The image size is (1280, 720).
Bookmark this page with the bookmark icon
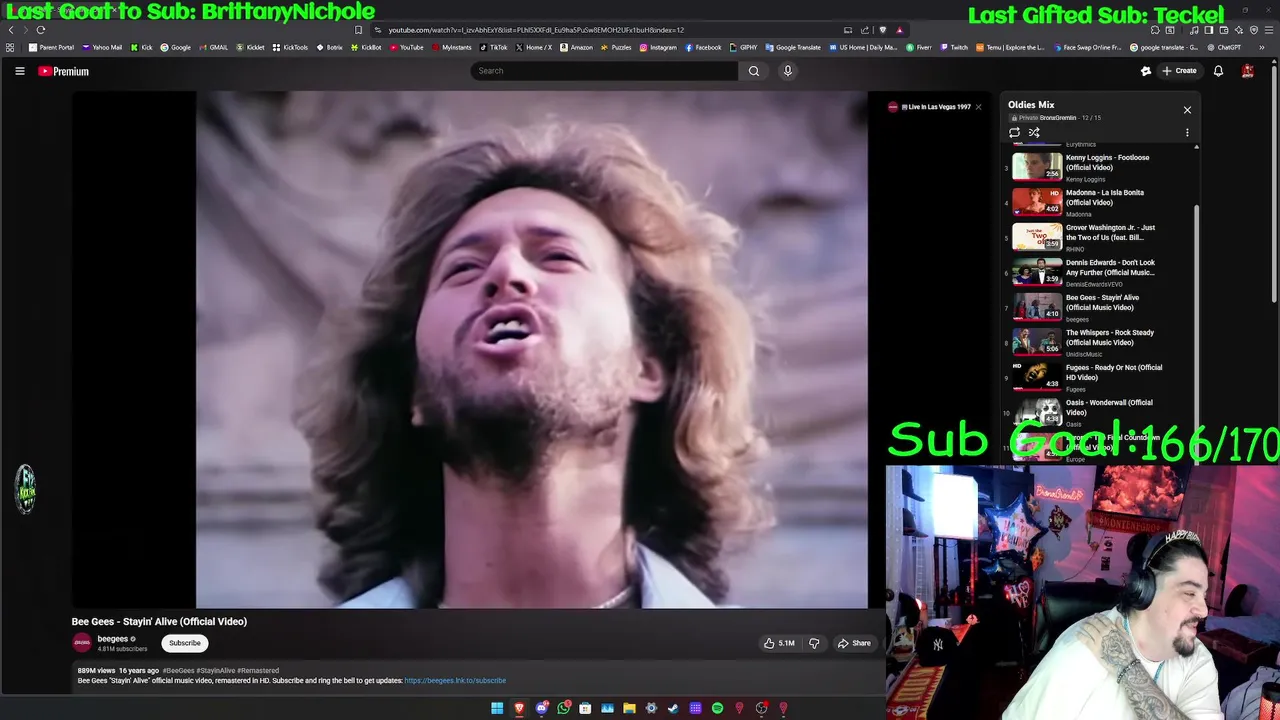358,30
